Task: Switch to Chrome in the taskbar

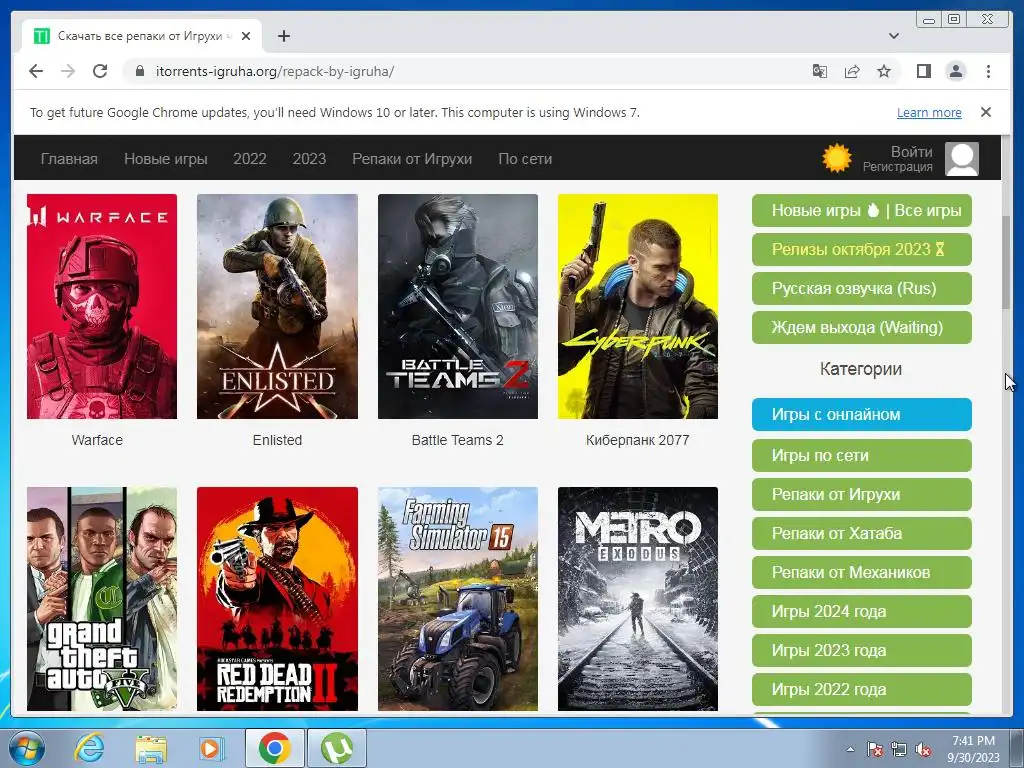Action: point(274,748)
